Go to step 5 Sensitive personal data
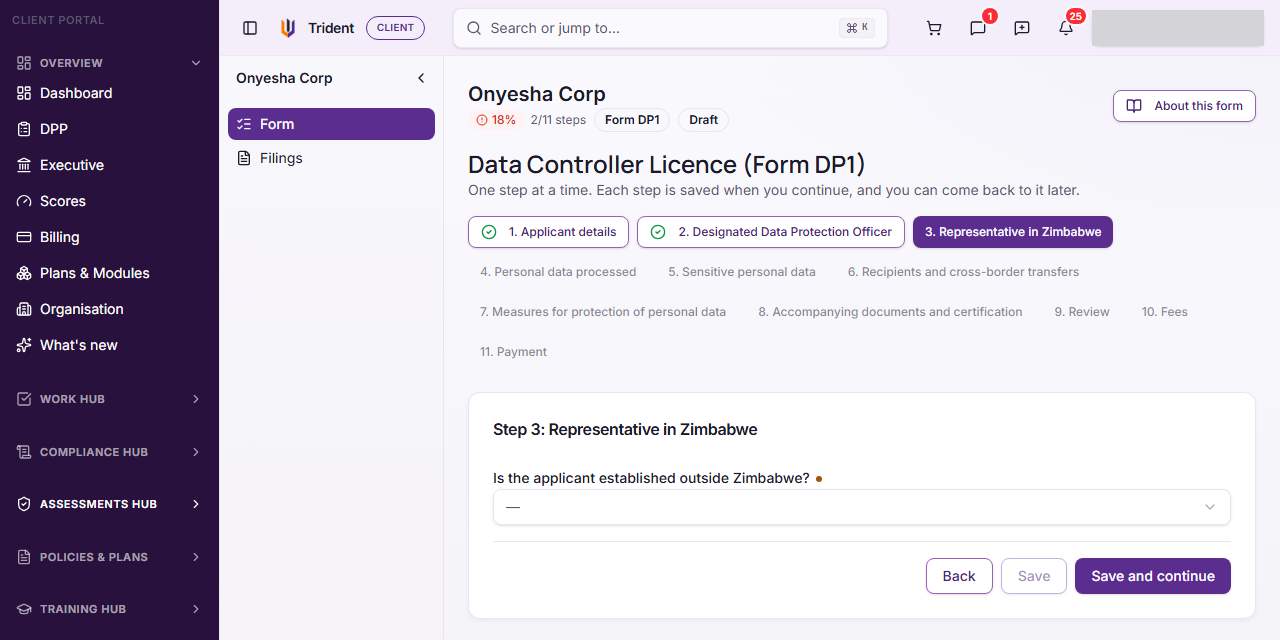This screenshot has height=640, width=1280. (x=742, y=272)
